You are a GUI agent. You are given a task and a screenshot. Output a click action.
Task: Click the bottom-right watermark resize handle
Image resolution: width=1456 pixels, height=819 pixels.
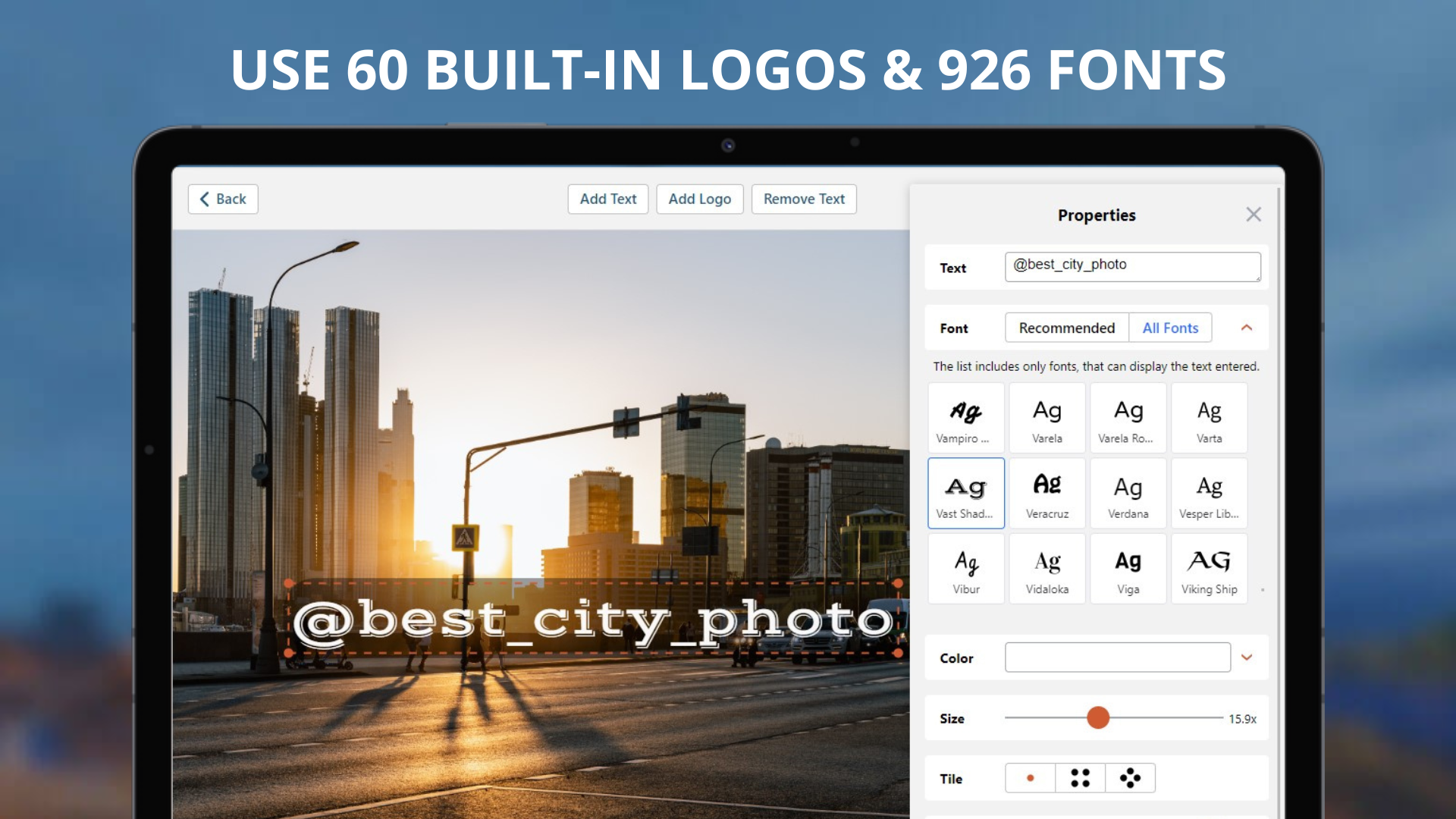tap(898, 653)
